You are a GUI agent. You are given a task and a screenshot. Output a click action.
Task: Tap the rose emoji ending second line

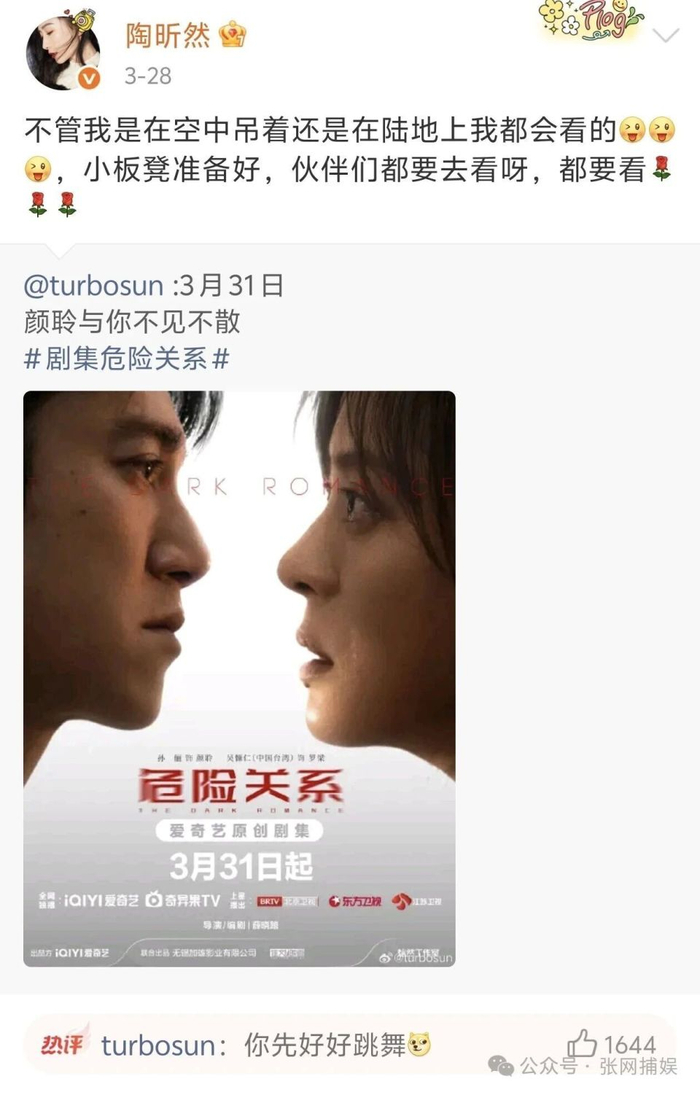click(x=661, y=168)
